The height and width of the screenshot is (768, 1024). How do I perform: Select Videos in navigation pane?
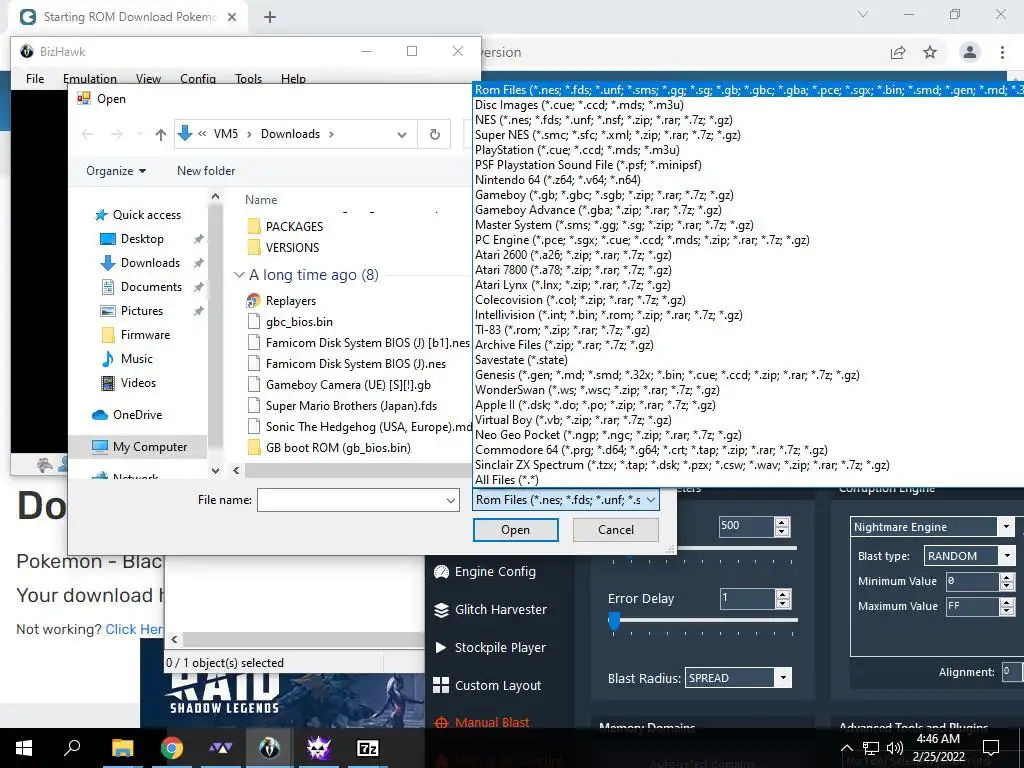(138, 383)
